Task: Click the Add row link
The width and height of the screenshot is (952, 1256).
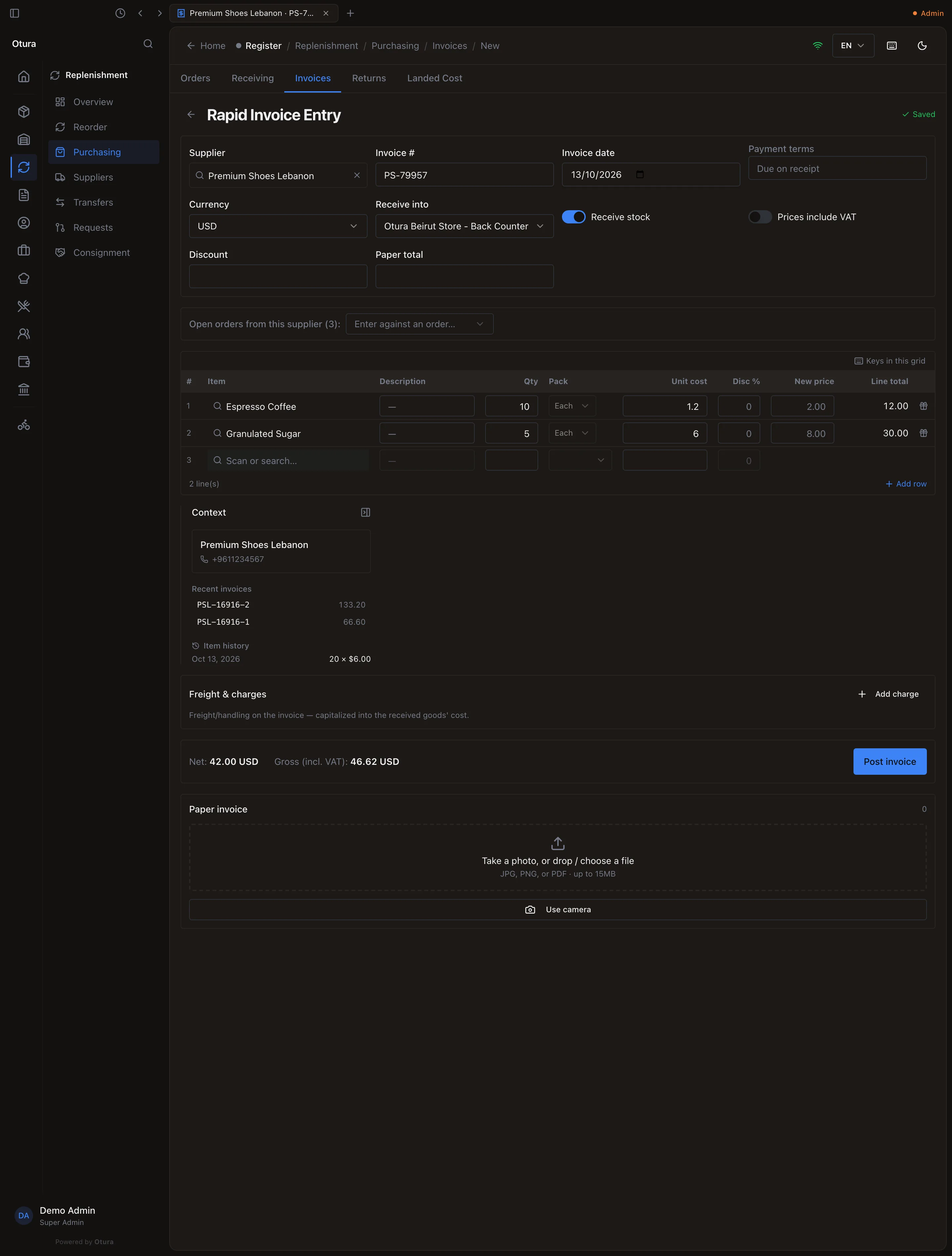Action: [x=906, y=484]
